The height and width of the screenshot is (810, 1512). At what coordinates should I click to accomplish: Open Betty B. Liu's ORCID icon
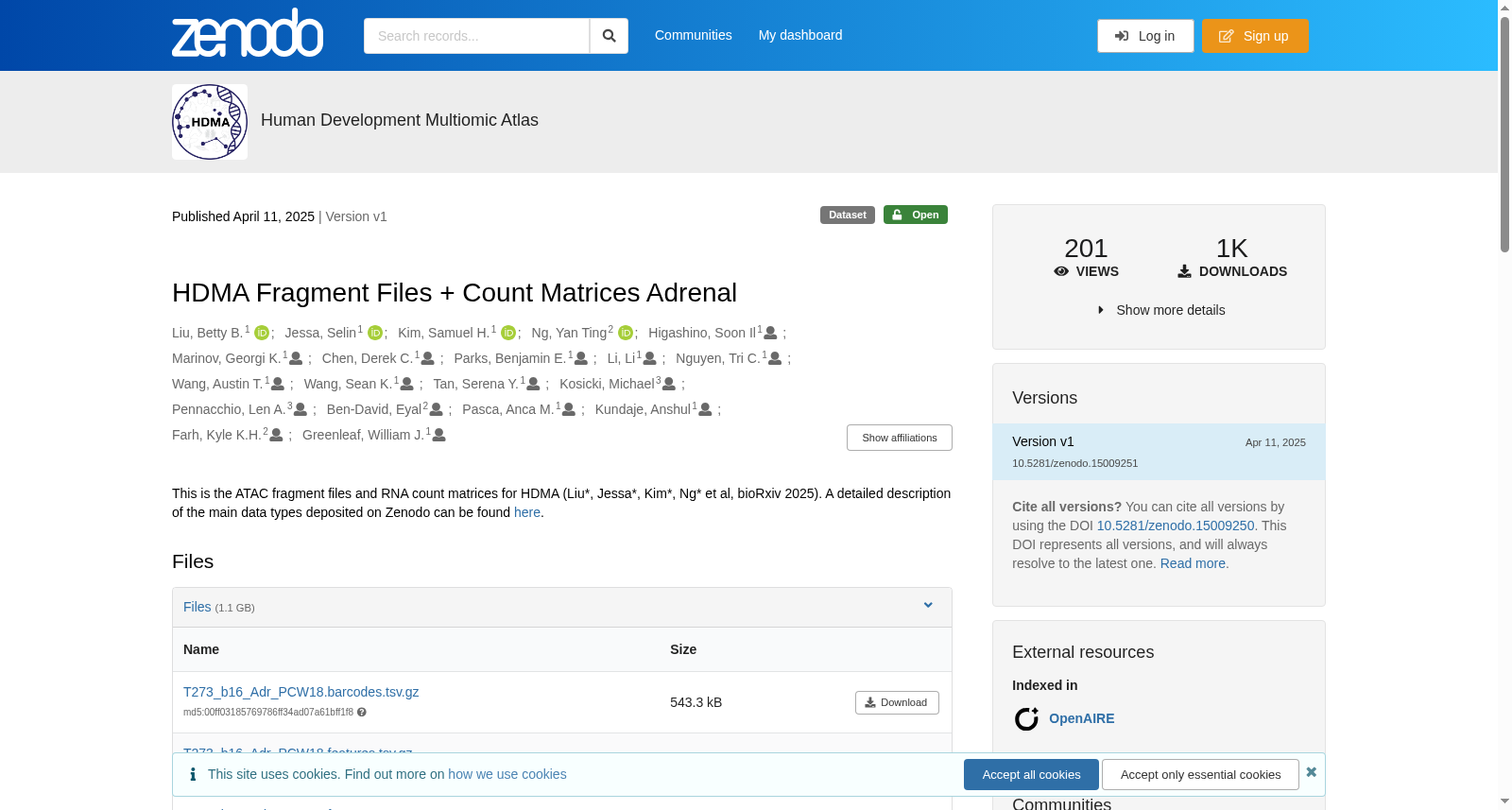[262, 333]
